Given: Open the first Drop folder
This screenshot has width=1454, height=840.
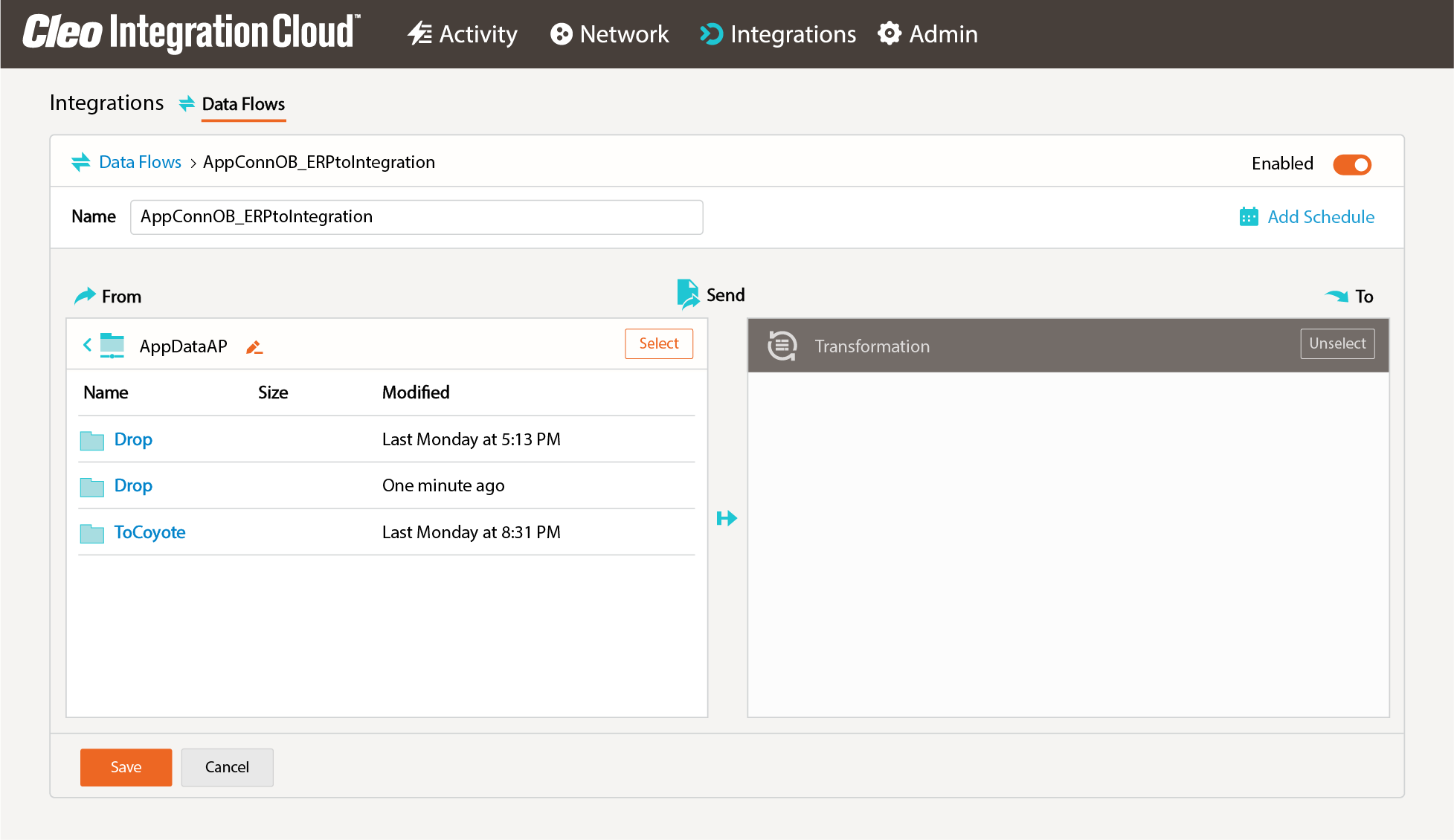Looking at the screenshot, I should pyautogui.click(x=133, y=439).
